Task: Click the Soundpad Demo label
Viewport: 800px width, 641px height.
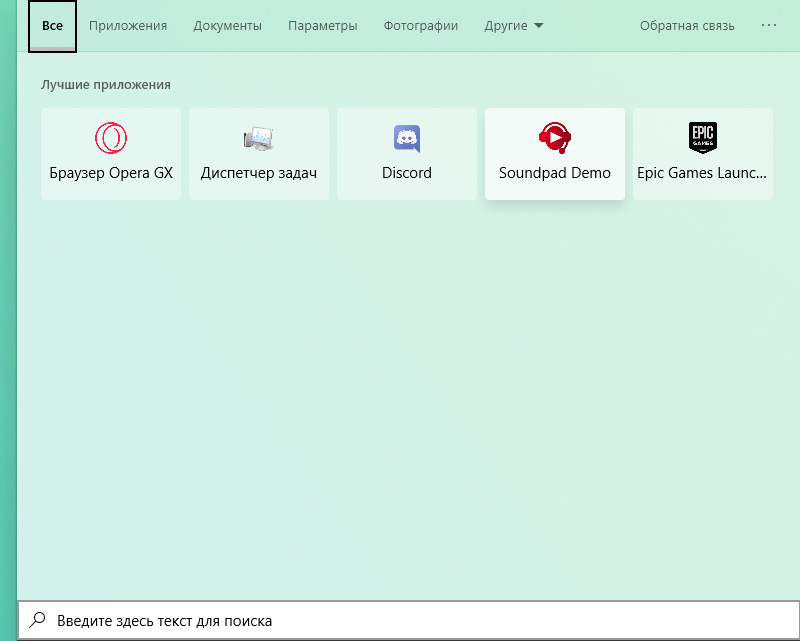Action: (x=555, y=173)
